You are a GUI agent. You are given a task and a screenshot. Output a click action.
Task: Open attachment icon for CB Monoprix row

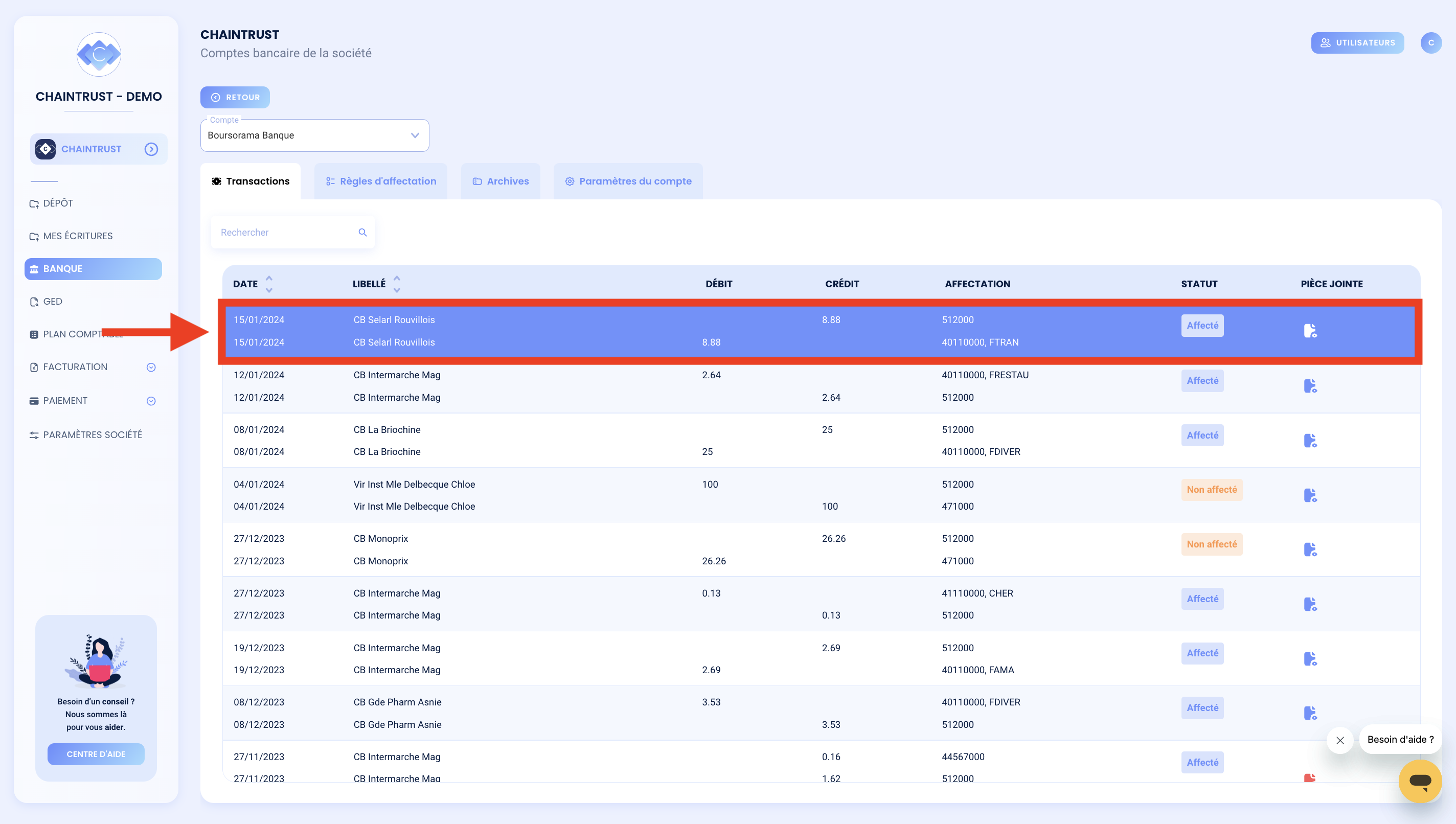(x=1310, y=550)
